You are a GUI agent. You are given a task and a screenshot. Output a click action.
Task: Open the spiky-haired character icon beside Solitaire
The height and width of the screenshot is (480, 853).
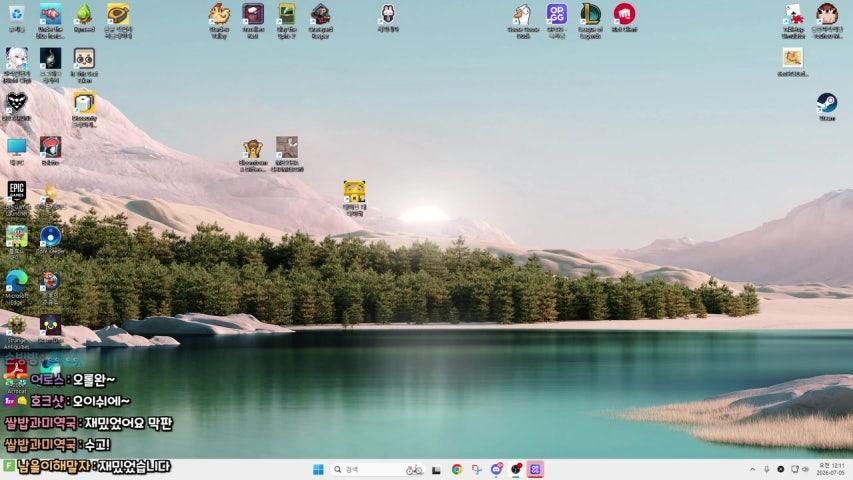tap(827, 15)
